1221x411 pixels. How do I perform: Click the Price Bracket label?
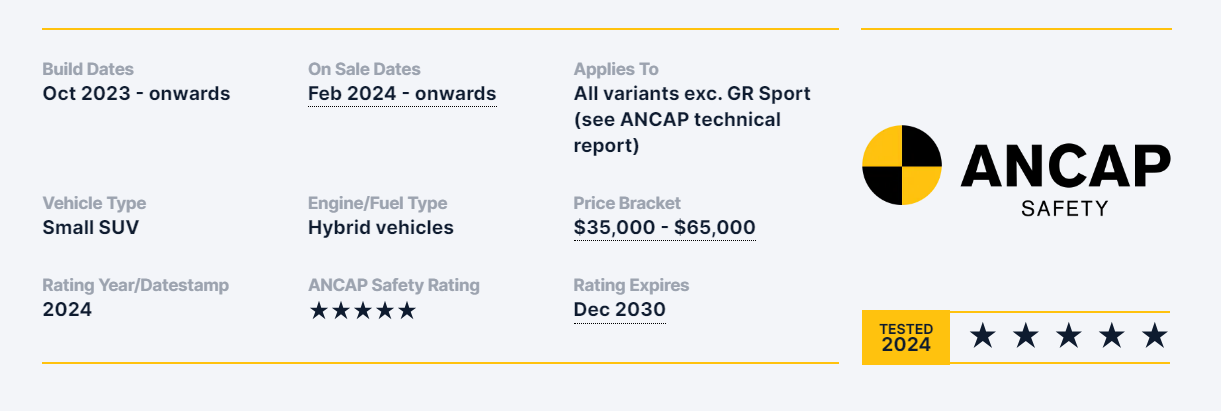627,204
